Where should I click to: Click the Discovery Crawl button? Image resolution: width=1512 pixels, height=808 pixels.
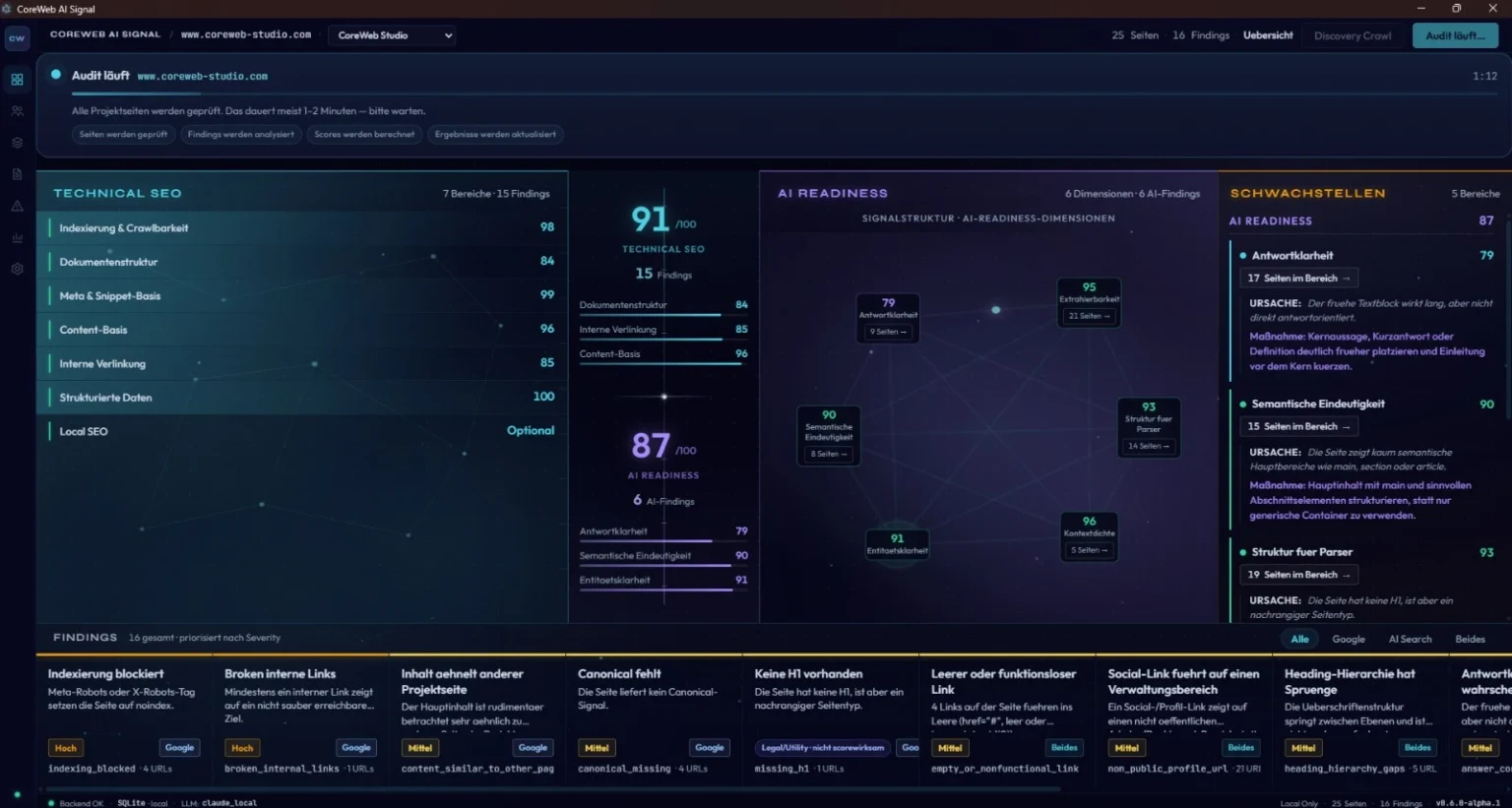point(1353,35)
